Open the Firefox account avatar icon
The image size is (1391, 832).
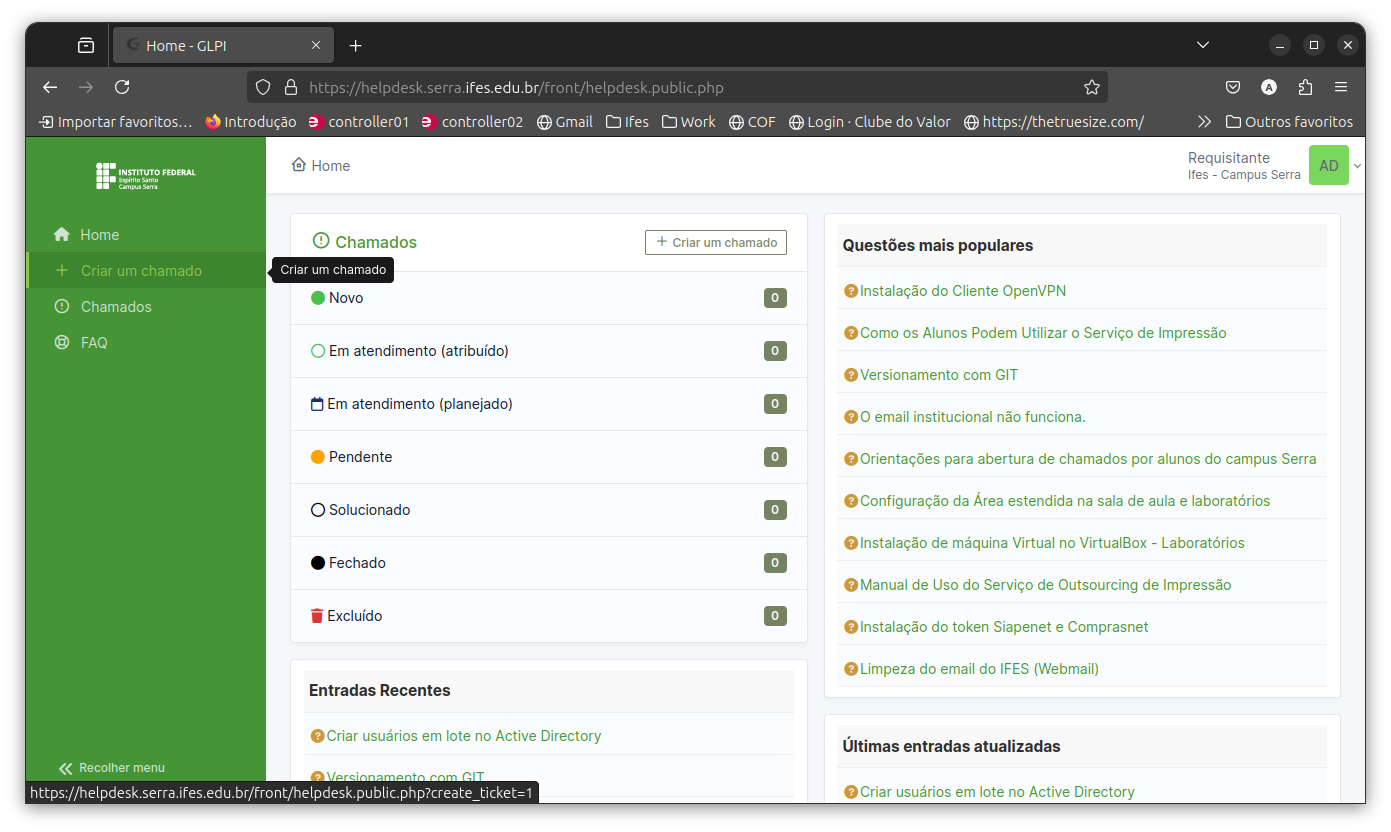[x=1269, y=87]
